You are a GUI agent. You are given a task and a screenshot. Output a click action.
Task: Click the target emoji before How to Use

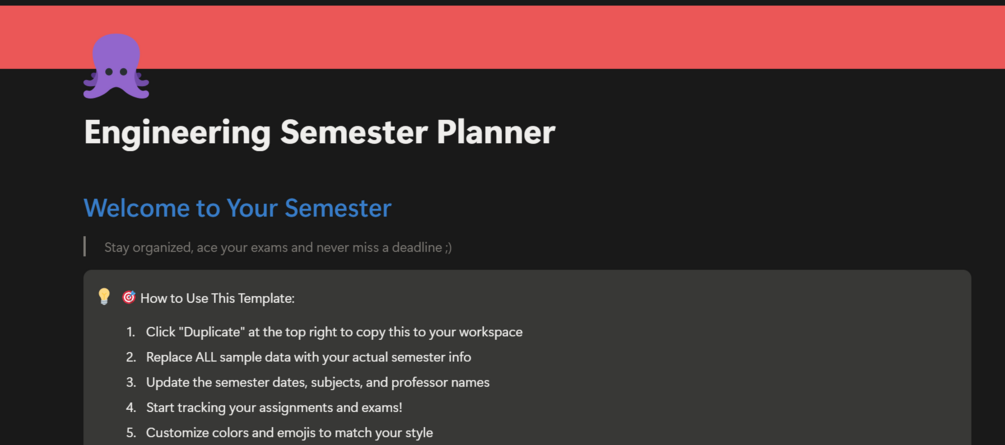[129, 298]
